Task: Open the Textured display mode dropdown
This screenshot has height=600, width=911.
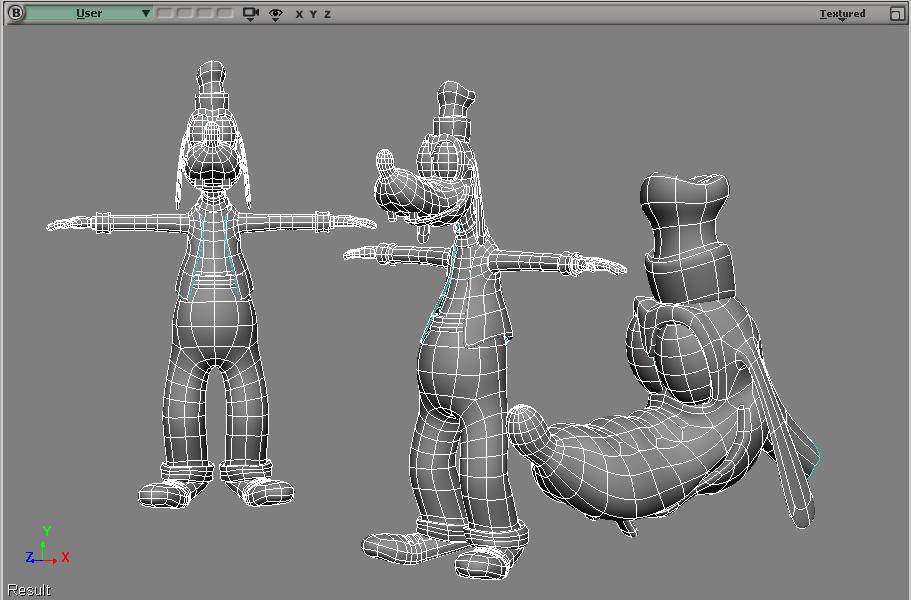Action: point(842,14)
